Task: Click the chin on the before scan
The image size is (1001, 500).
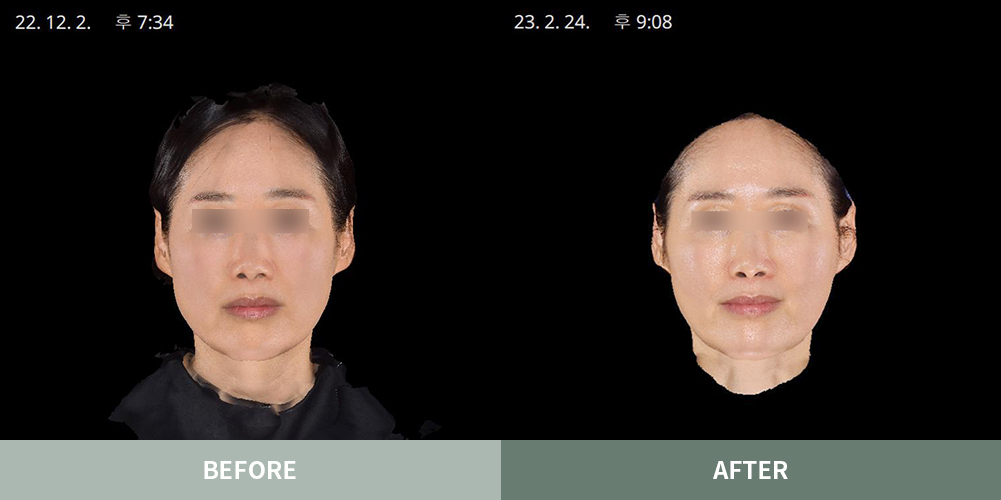Action: point(253,340)
